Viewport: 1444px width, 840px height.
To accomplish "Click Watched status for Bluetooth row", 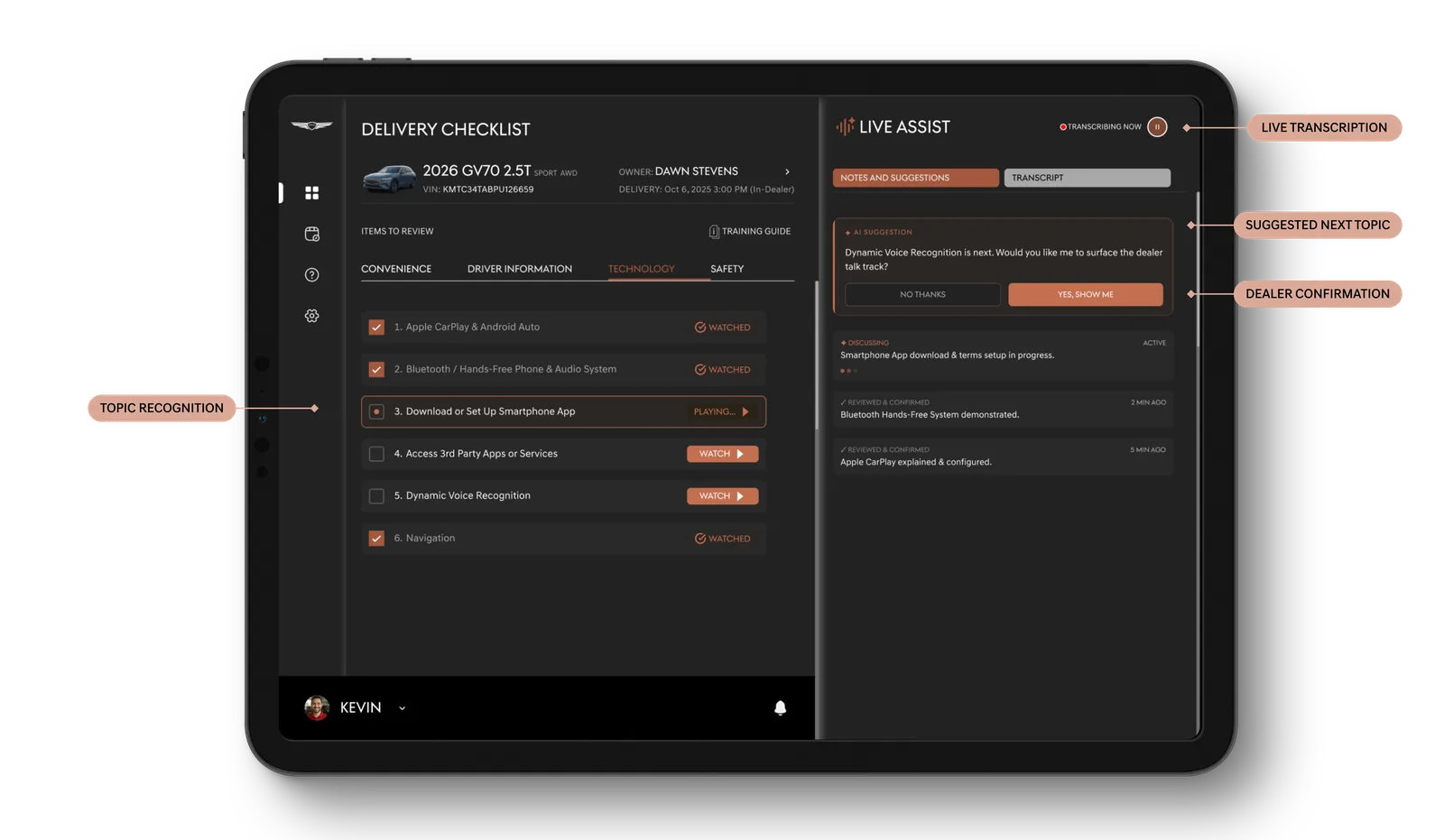I will pos(722,370).
